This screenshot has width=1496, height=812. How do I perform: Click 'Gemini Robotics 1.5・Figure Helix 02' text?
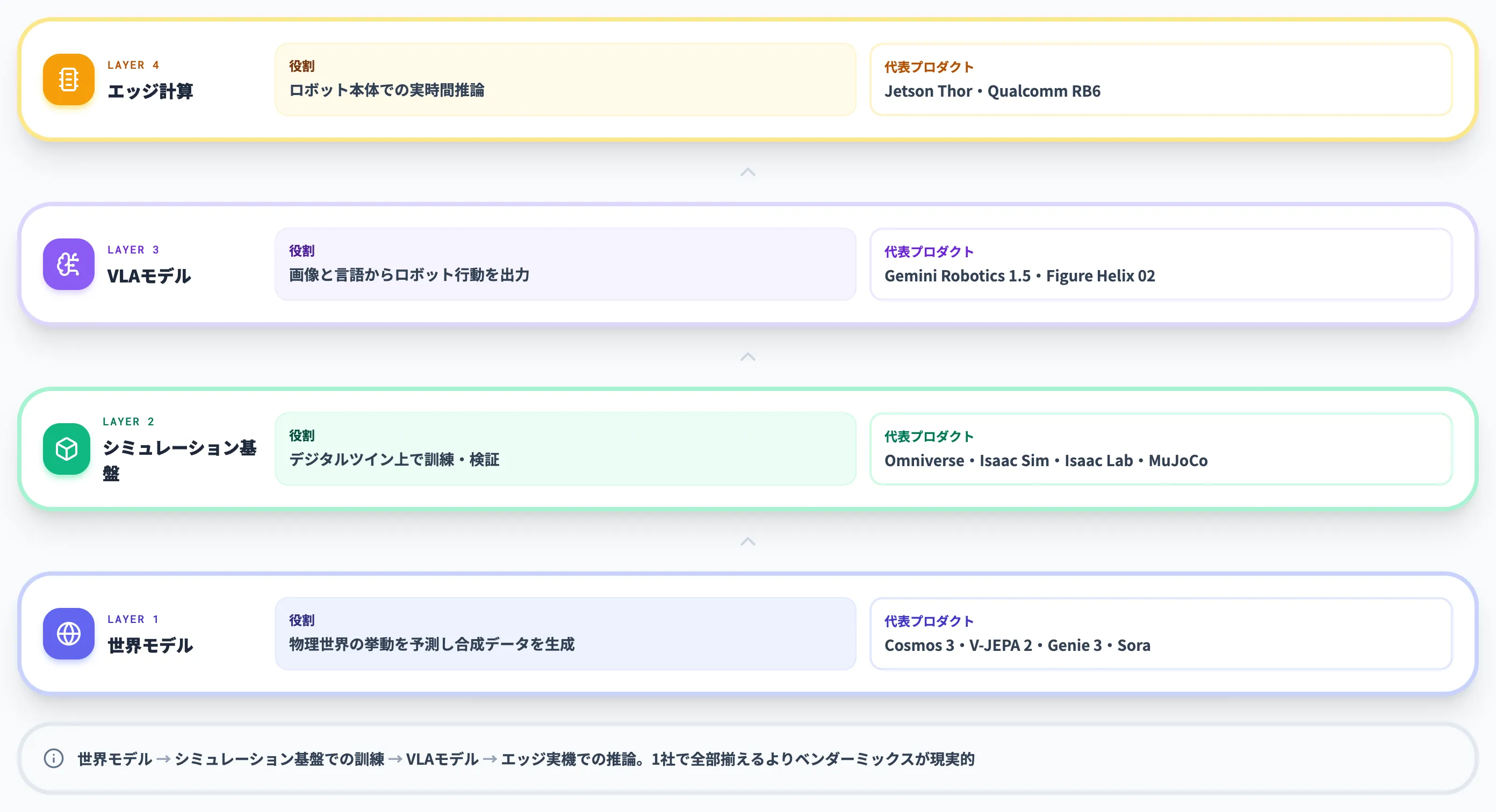click(x=1020, y=275)
